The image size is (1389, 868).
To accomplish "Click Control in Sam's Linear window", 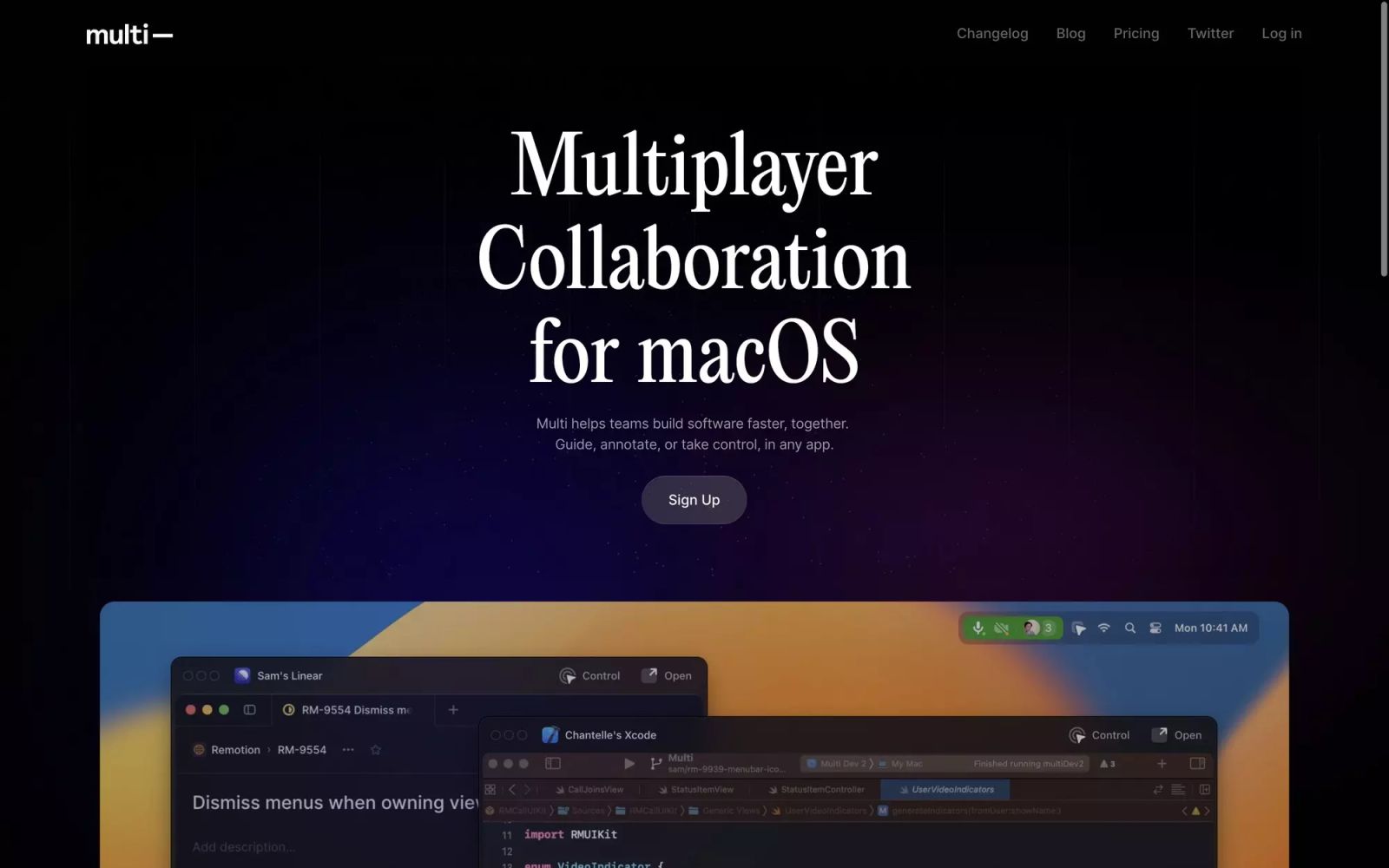I will [x=589, y=675].
